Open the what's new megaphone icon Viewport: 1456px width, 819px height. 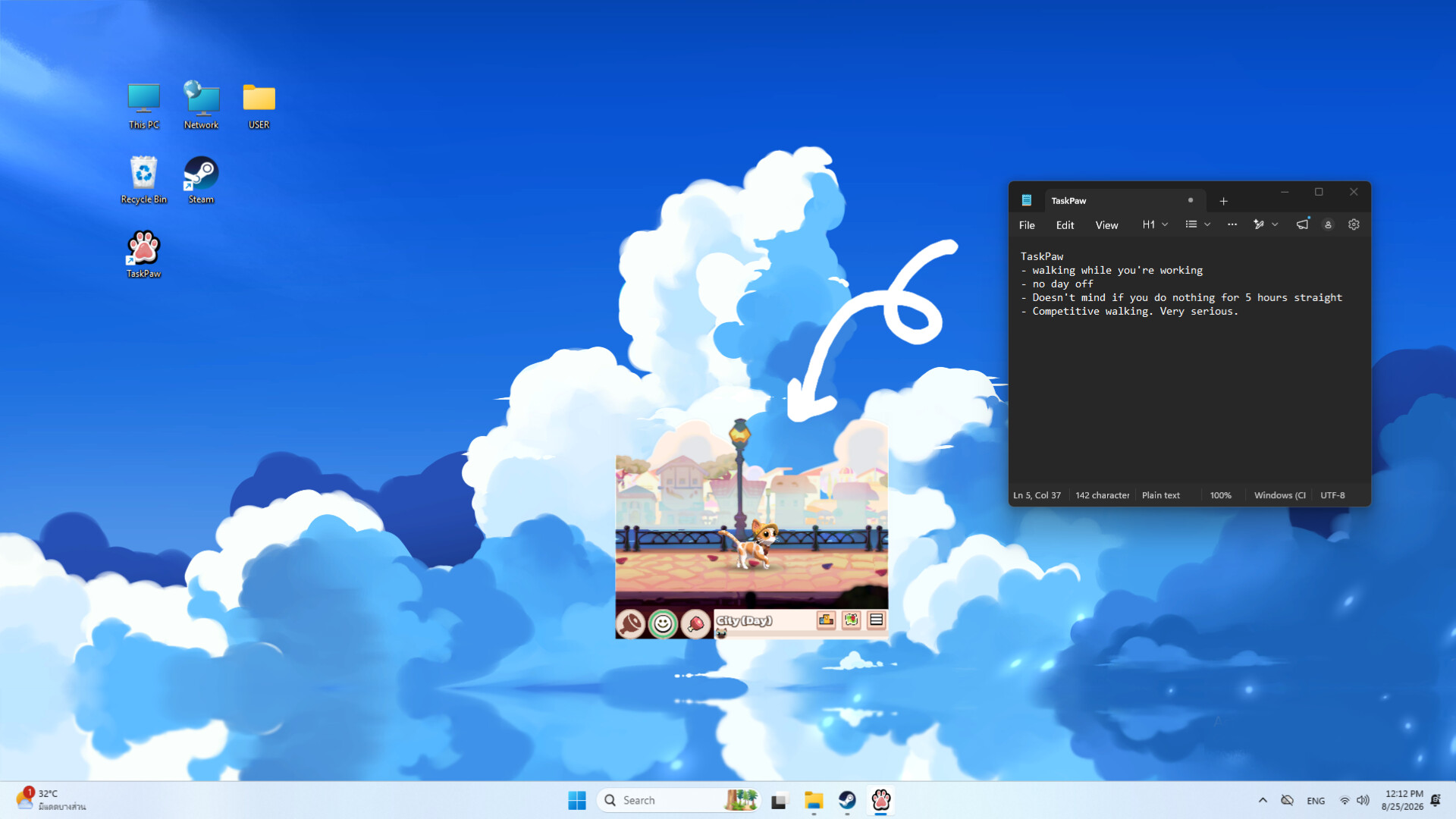pos(1302,224)
